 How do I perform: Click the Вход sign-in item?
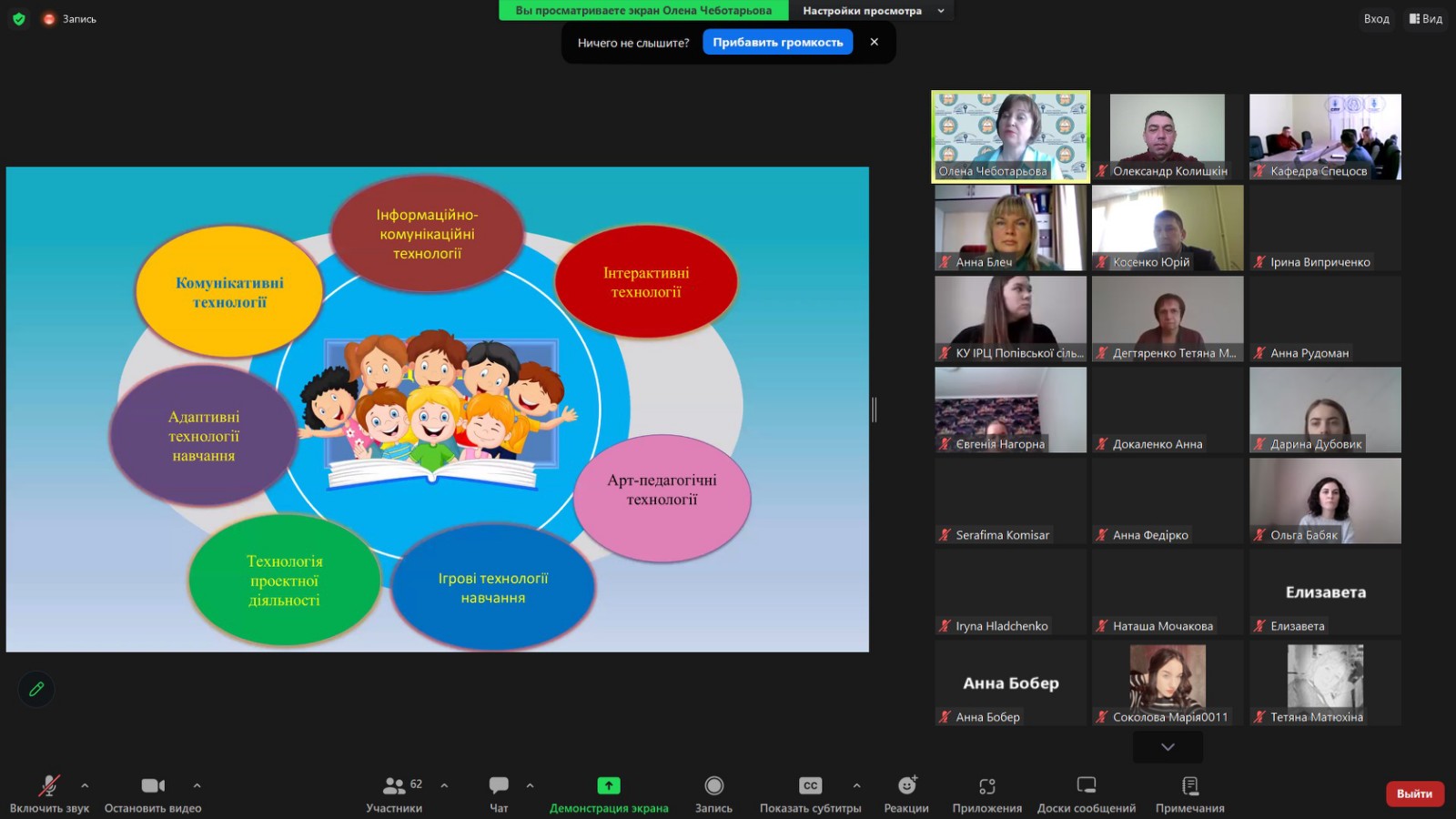click(x=1376, y=18)
